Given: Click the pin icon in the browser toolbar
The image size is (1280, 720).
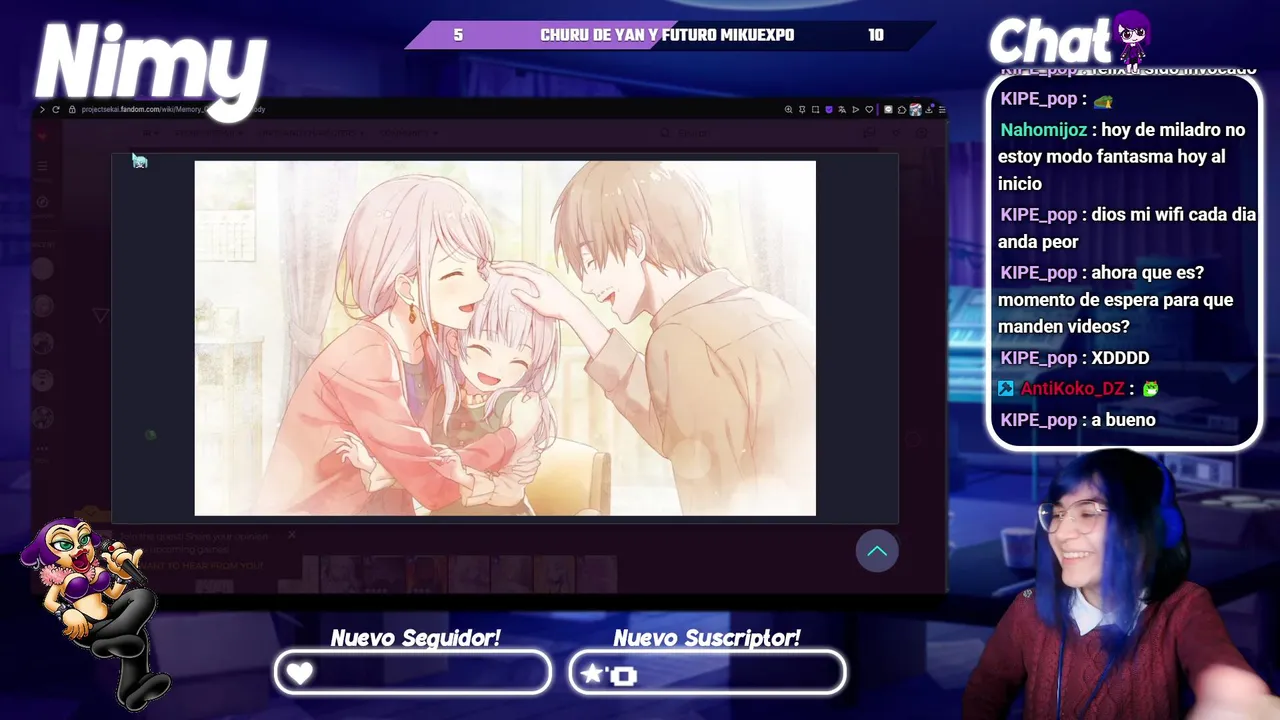Looking at the screenshot, I should coord(802,110).
